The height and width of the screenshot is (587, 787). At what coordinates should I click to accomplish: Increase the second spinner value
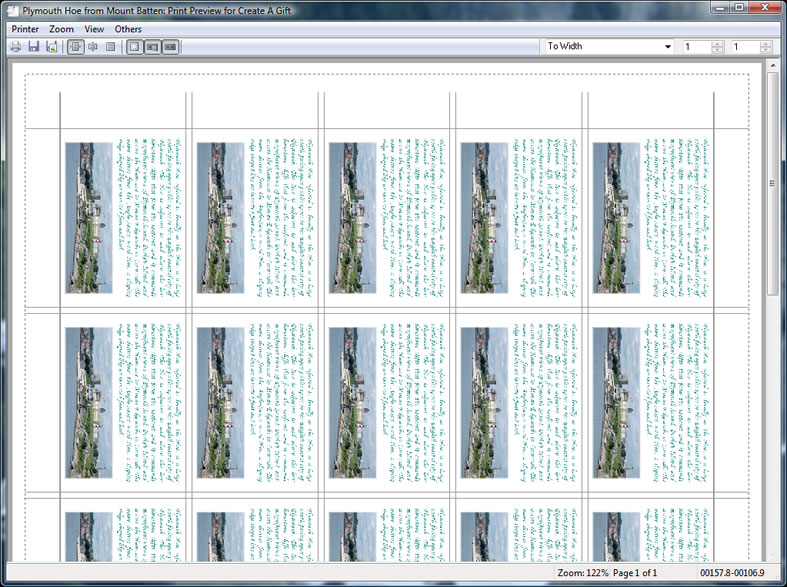coord(765,44)
